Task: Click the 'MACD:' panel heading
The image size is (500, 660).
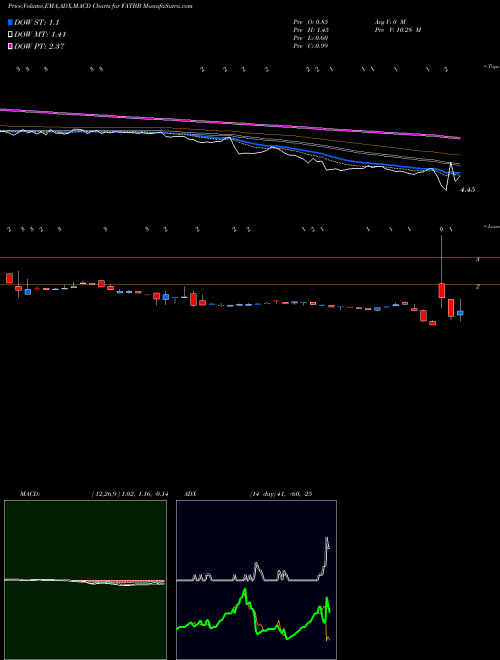Action: pos(29,494)
